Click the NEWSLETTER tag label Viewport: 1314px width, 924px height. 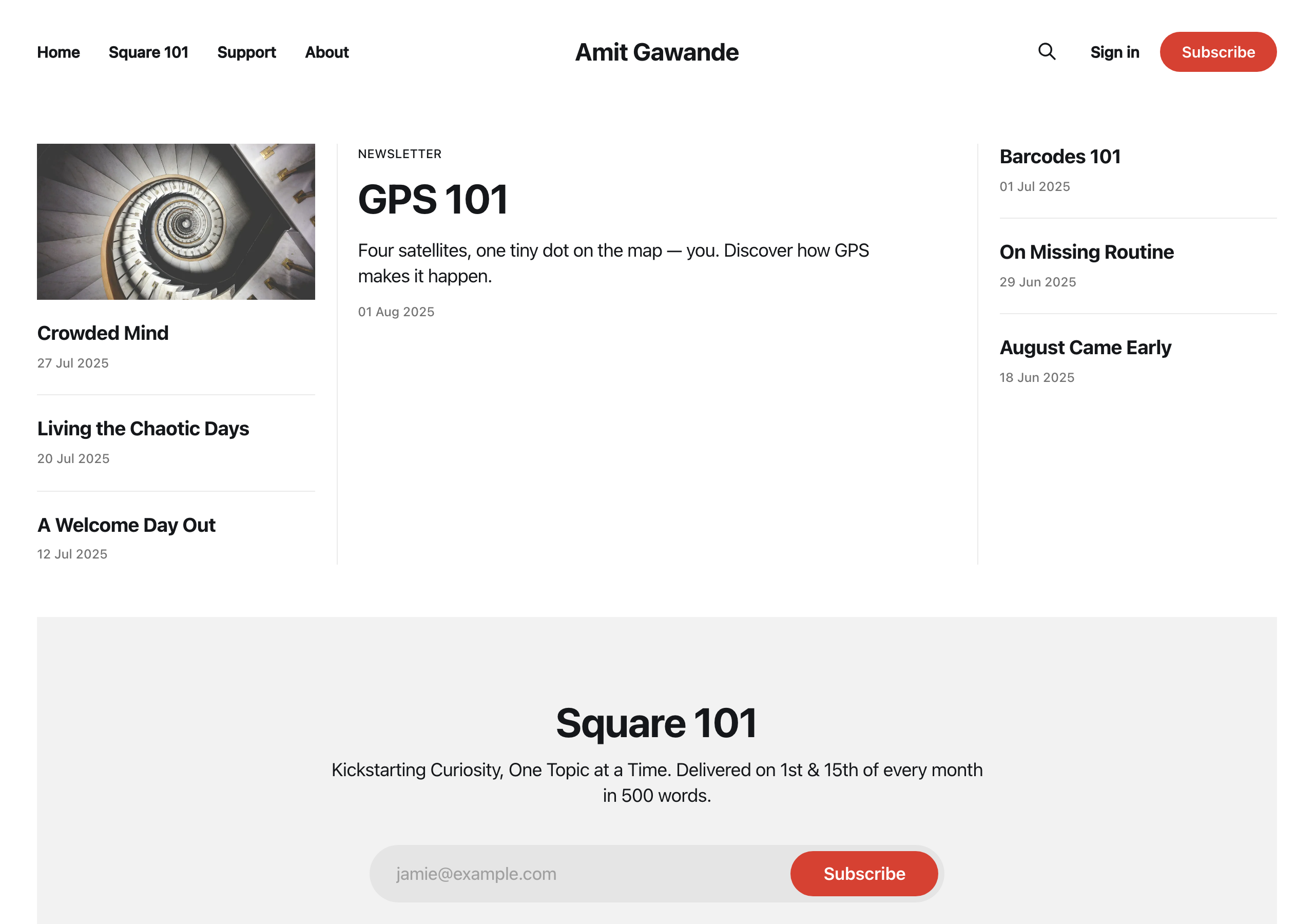pos(399,154)
